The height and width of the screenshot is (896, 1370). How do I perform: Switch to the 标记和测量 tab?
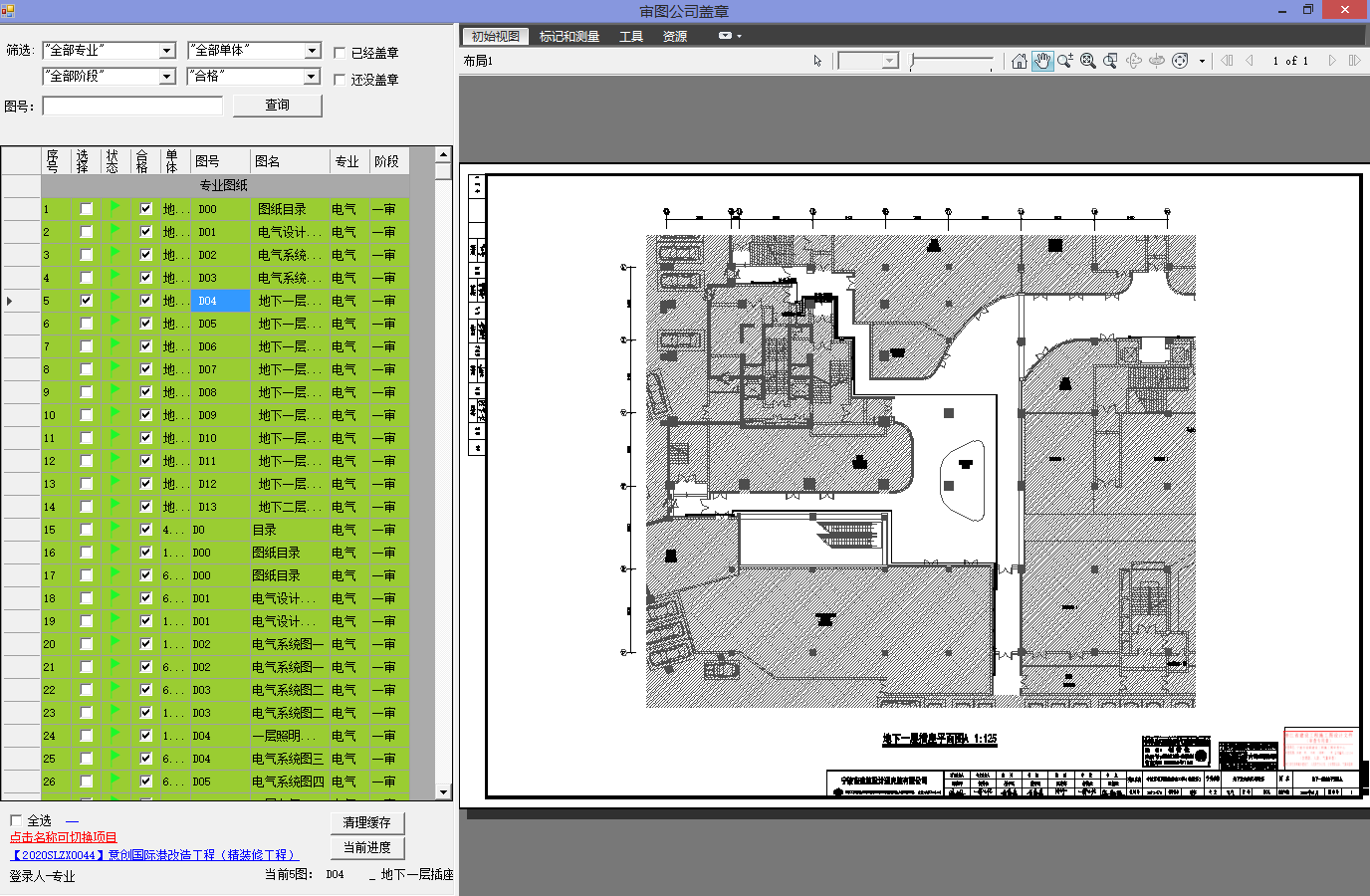click(x=569, y=36)
